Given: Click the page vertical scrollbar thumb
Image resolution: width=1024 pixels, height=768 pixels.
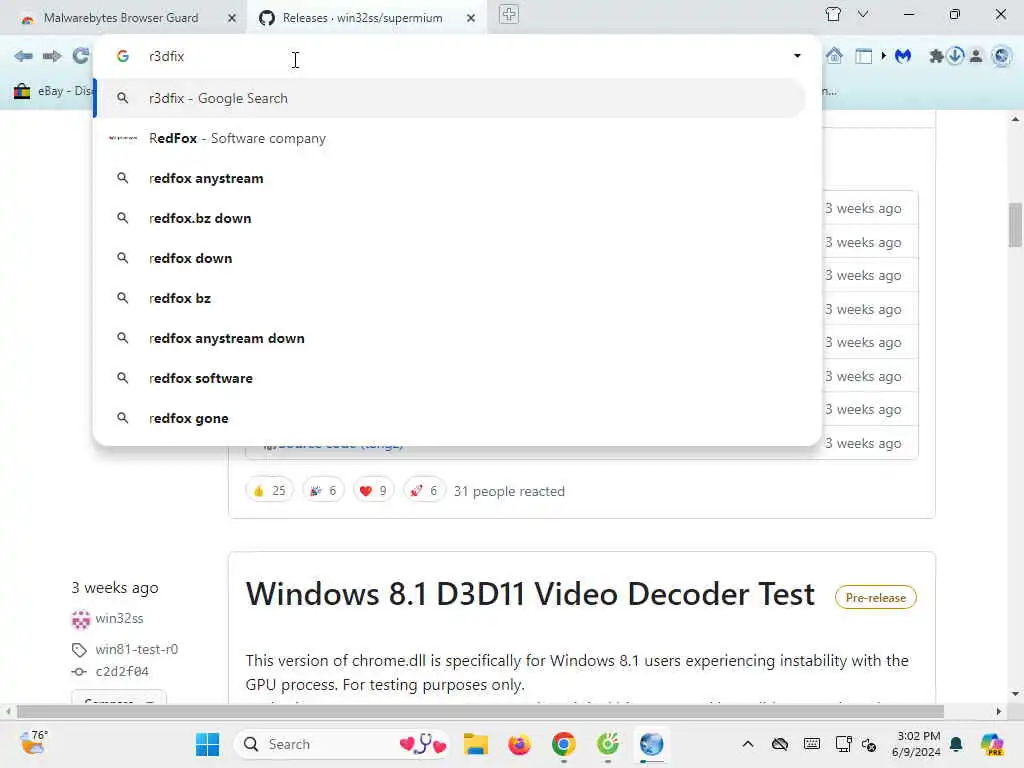Looking at the screenshot, I should pyautogui.click(x=1015, y=225).
